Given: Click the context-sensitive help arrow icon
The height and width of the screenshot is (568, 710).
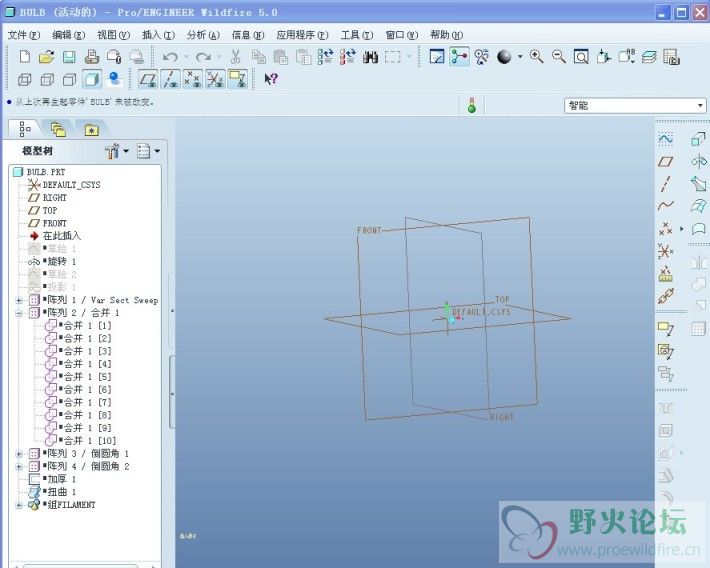Looking at the screenshot, I should (271, 79).
